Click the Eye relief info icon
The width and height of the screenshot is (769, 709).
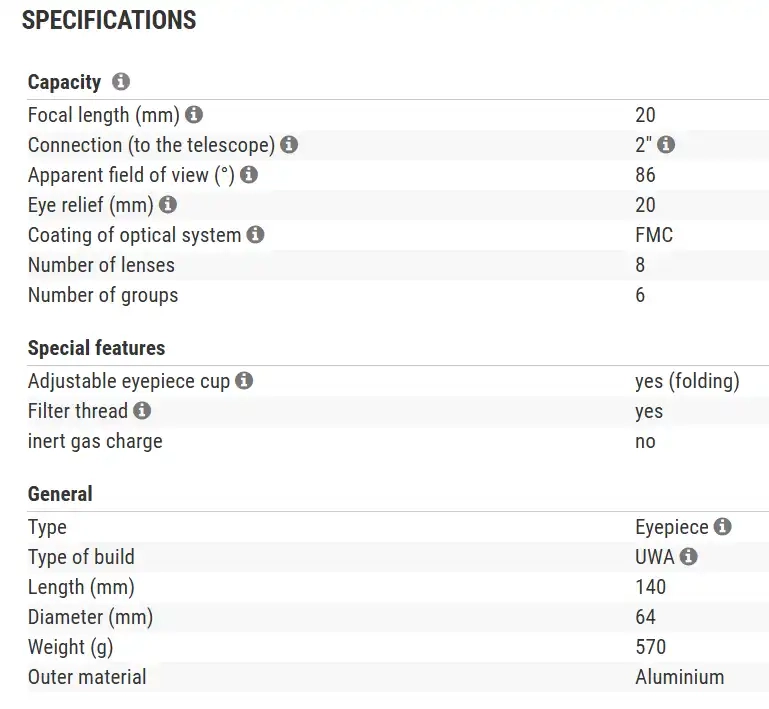pos(168,205)
